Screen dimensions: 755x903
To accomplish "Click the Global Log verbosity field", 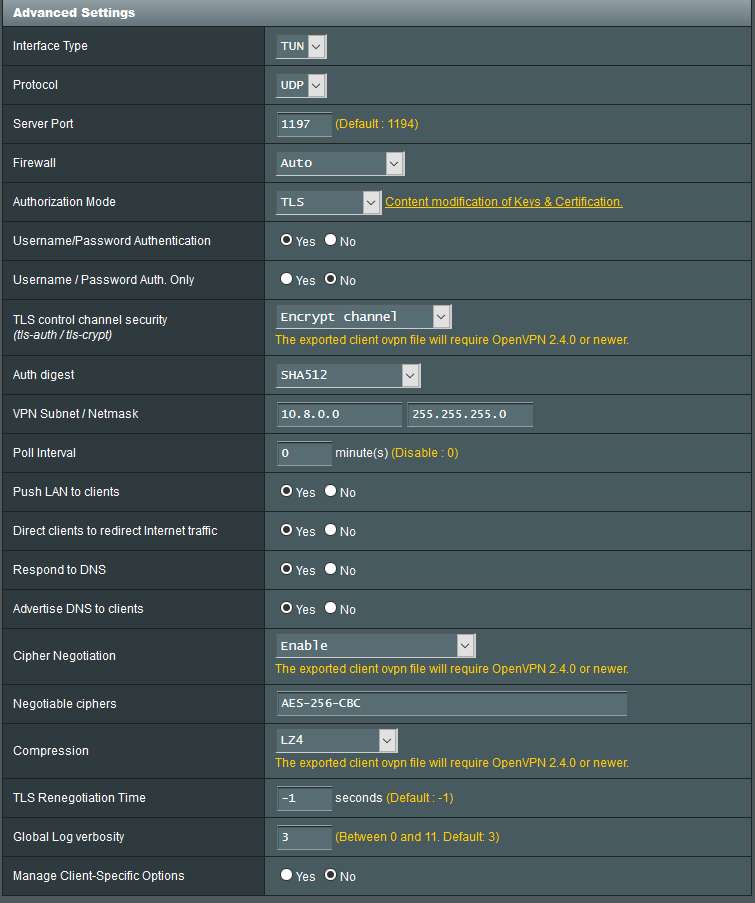I will (304, 837).
